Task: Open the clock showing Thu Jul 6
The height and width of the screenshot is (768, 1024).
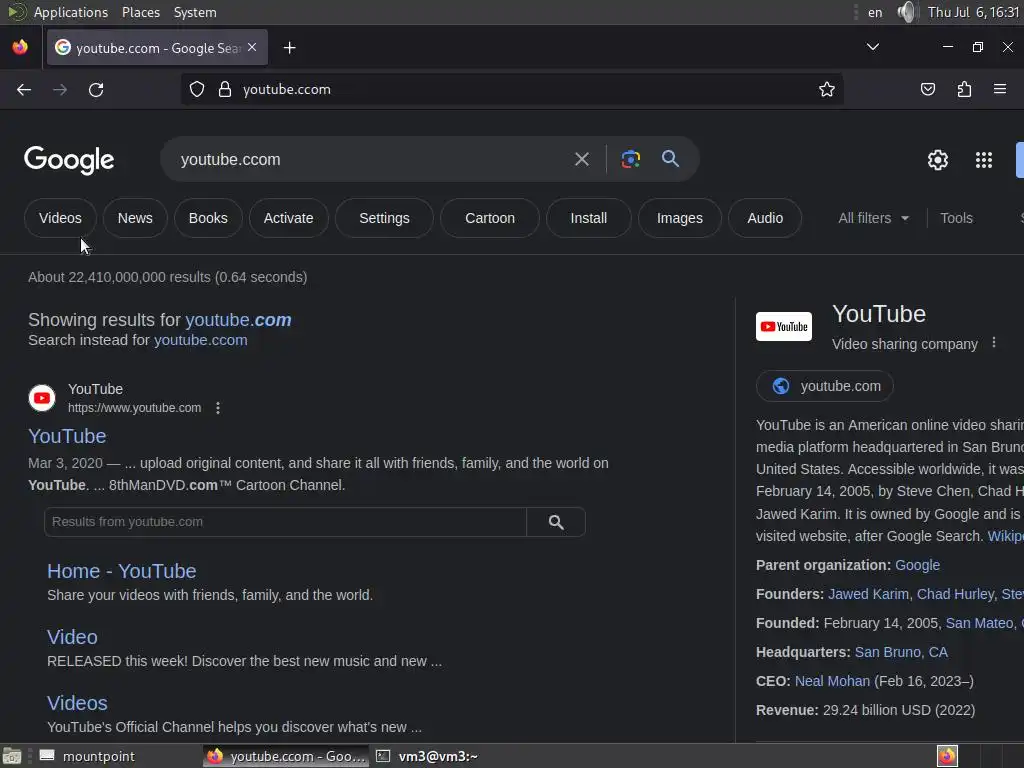Action: [x=973, y=12]
